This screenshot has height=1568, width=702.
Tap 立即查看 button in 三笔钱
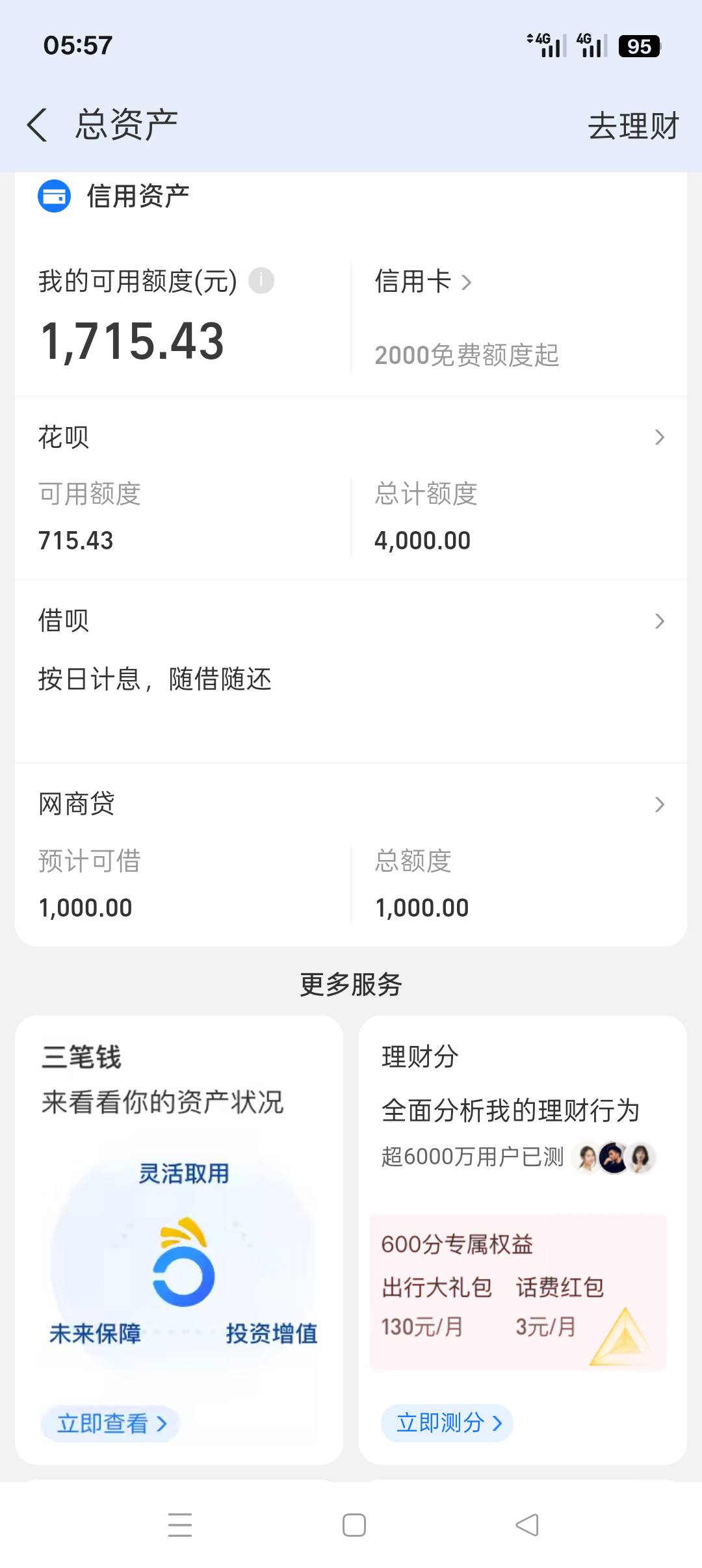click(110, 1424)
